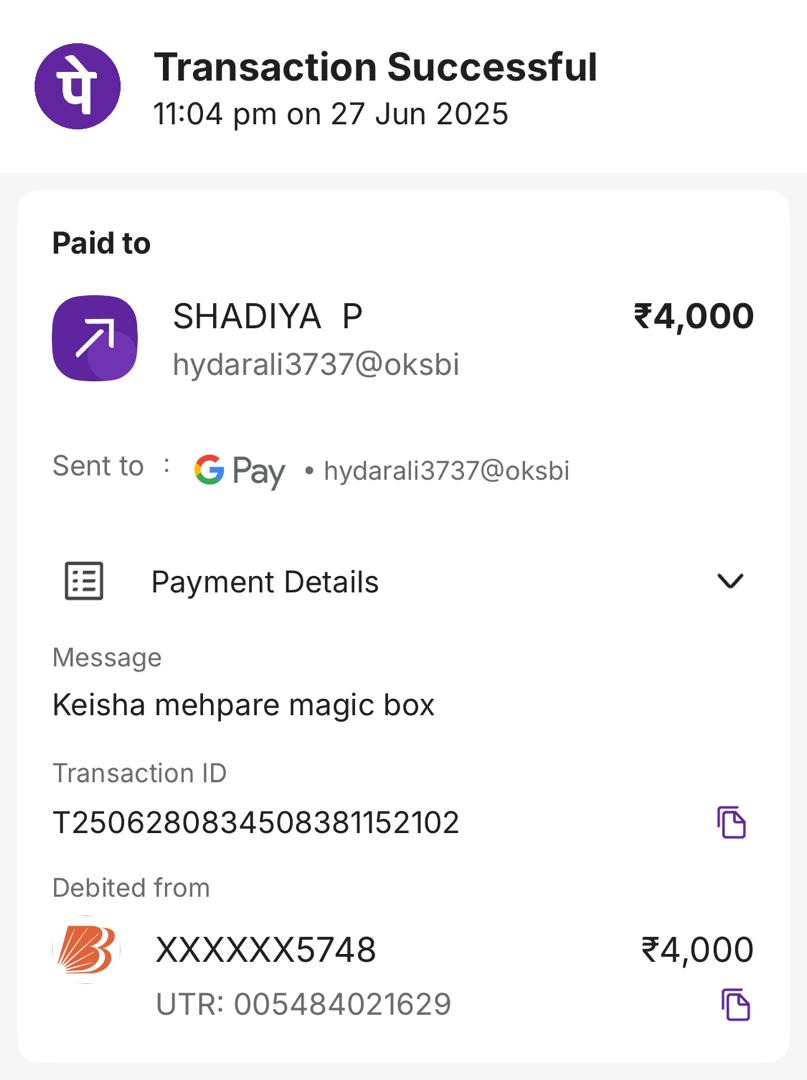
Task: Select the recipient name SHADIYA P
Action: pyautogui.click(x=267, y=316)
